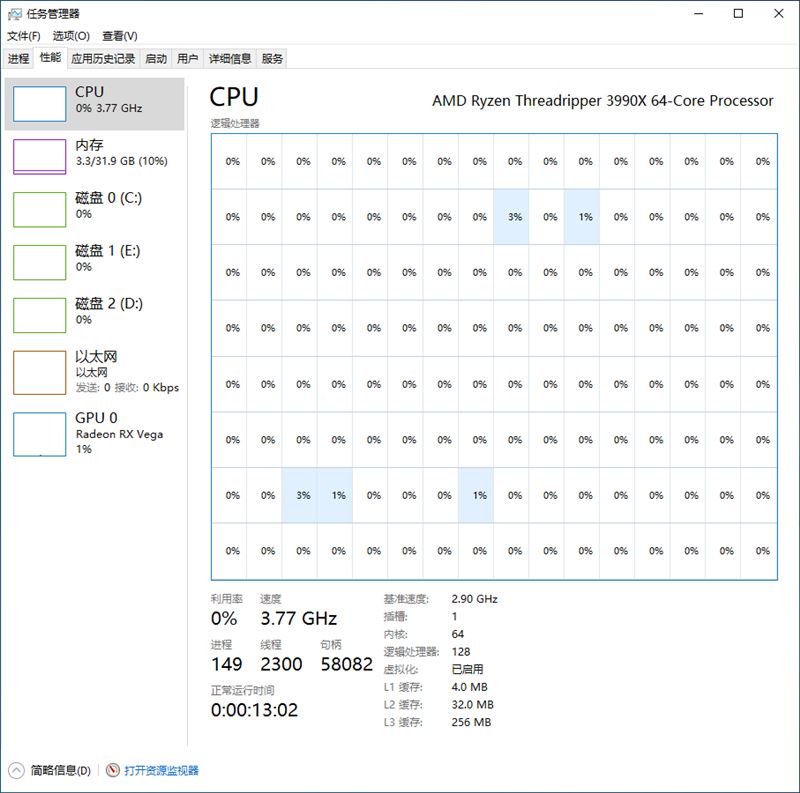Select the 以太网 Ethernet graph thumbnail
Screen dimensions: 800x793
coord(39,373)
